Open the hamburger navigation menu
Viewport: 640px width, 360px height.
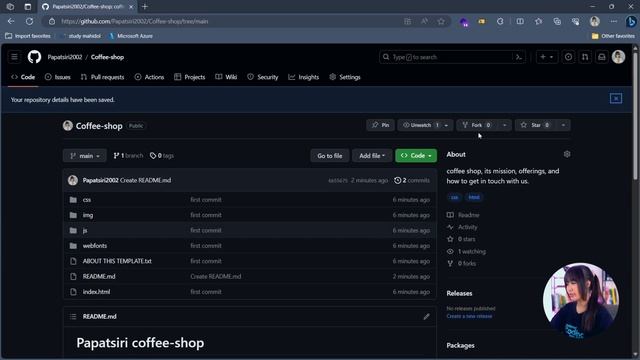14,57
